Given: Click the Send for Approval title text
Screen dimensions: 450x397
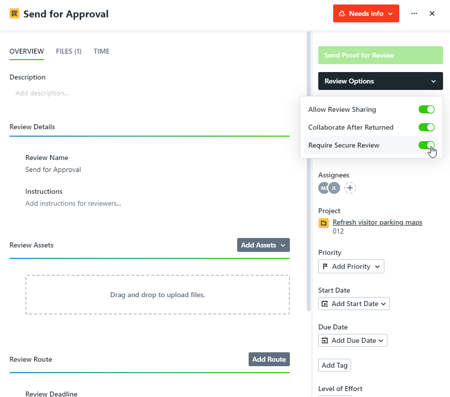Looking at the screenshot, I should tap(66, 14).
